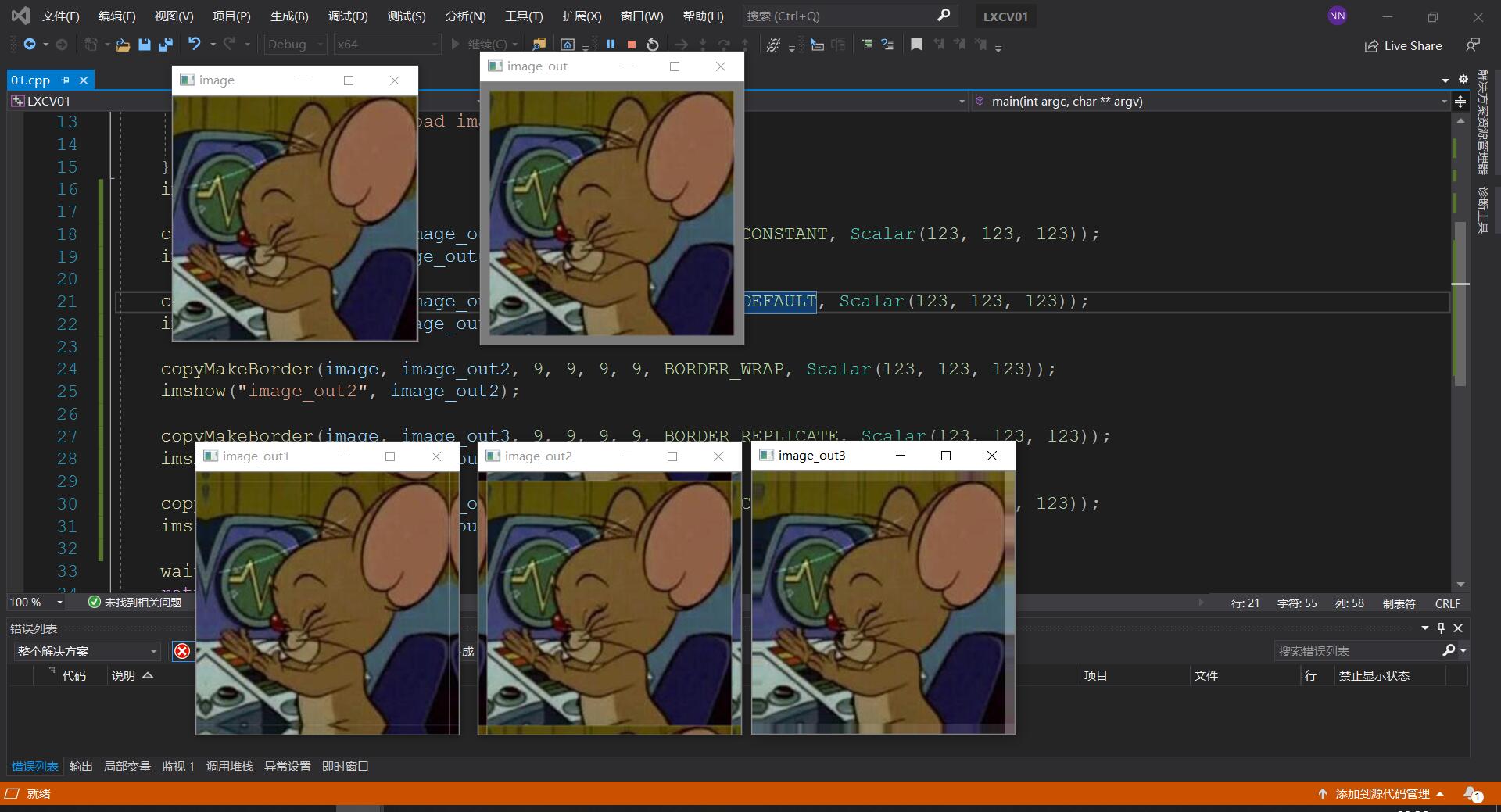
Task: Open the 文件(F) menu
Action: point(60,16)
